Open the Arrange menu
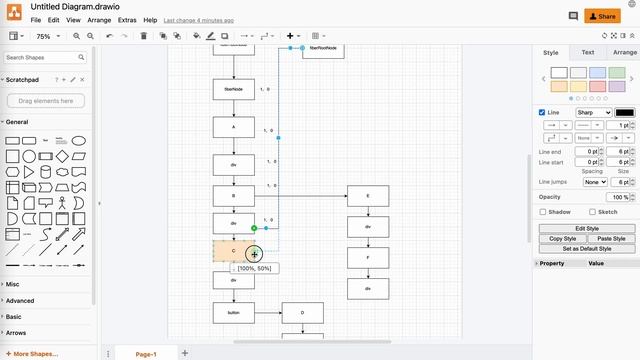Screen dimensions: 640x360 click(x=99, y=20)
